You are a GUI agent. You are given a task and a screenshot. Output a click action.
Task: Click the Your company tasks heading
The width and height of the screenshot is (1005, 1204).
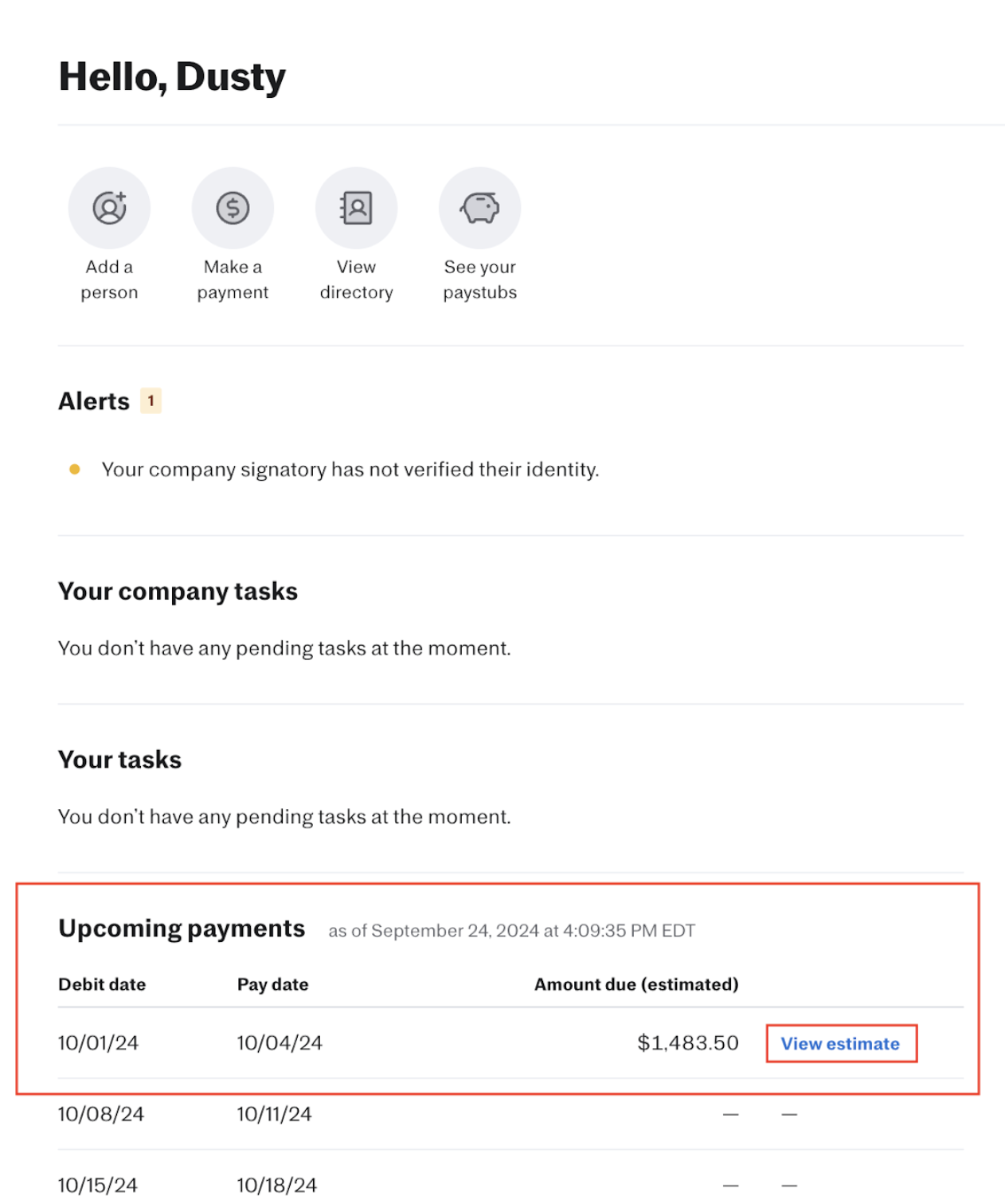178,592
